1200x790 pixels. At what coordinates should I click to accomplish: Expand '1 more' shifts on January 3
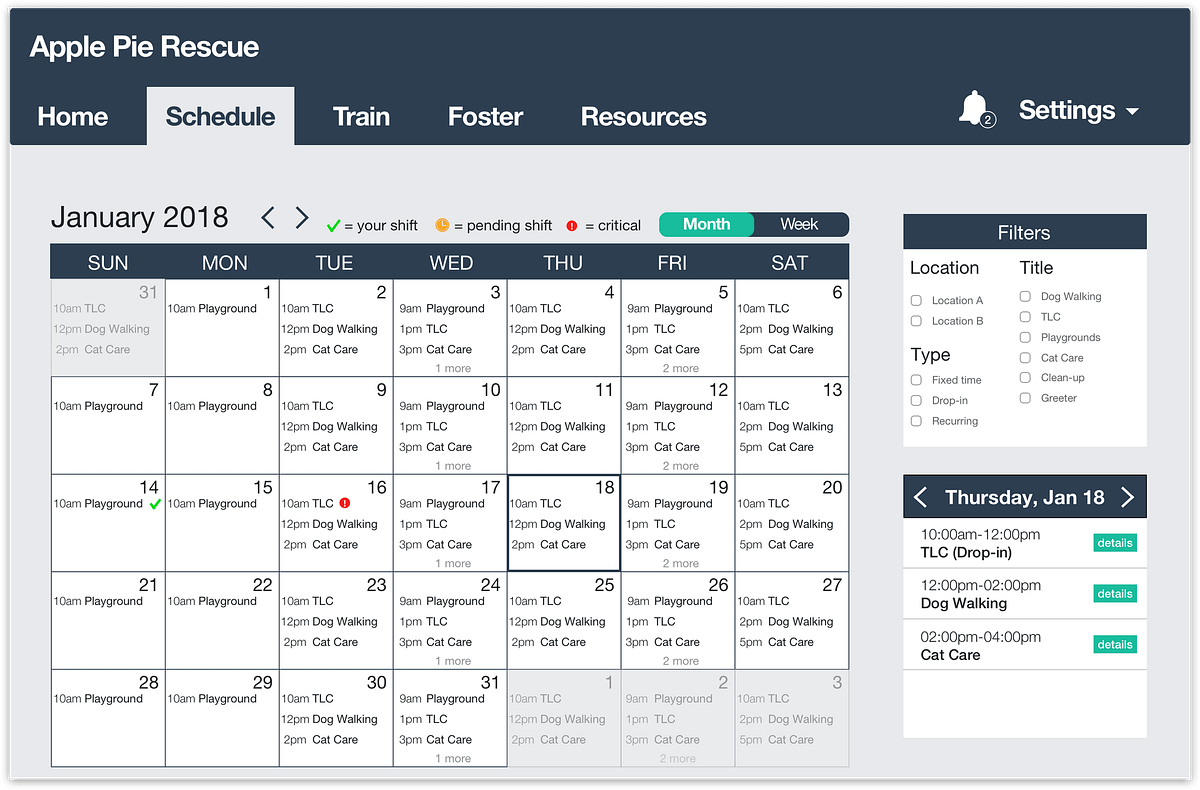pyautogui.click(x=452, y=368)
